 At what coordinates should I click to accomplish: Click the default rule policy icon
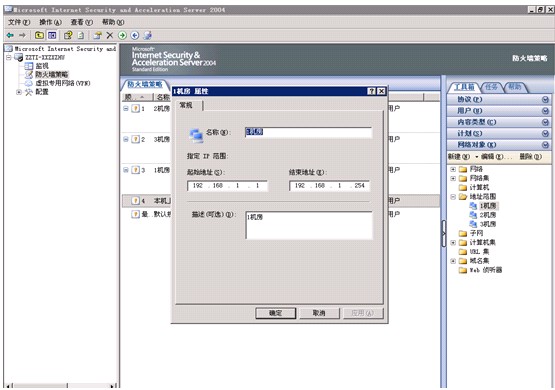(135, 214)
